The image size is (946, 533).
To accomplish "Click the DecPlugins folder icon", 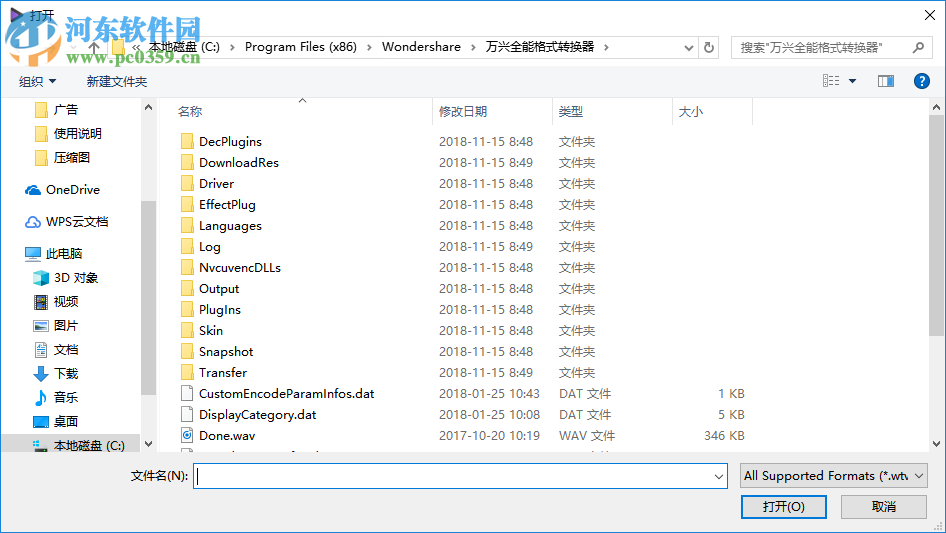I will pos(187,141).
